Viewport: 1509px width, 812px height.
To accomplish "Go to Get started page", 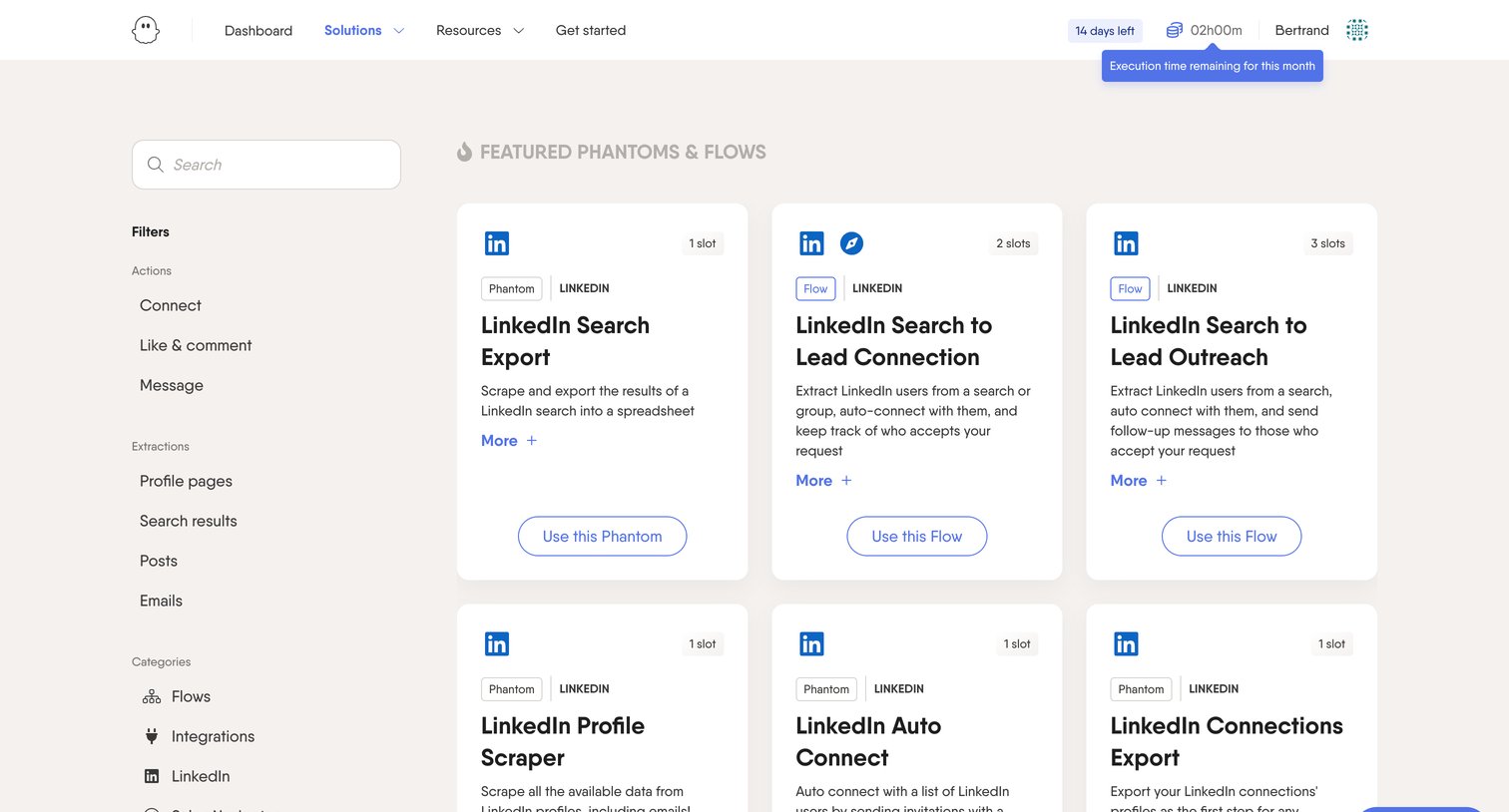I will click(591, 30).
